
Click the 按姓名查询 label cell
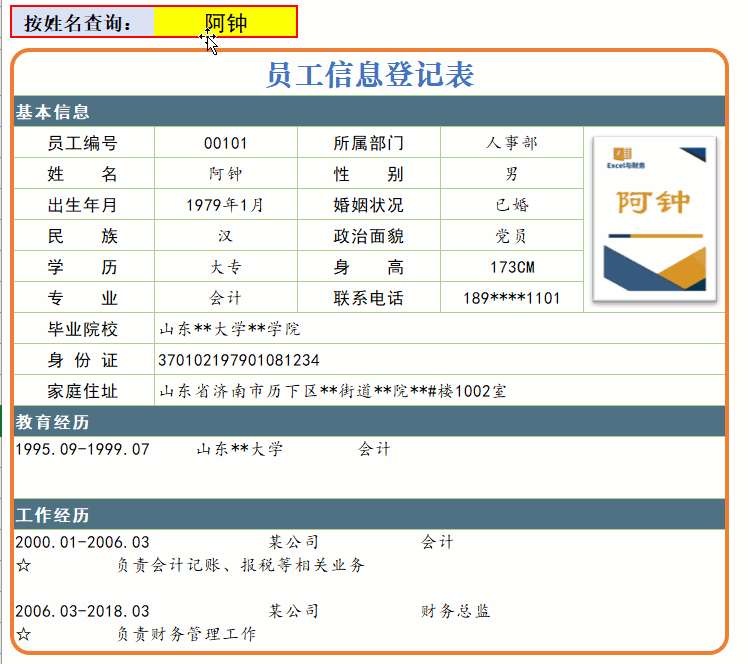pos(83,22)
